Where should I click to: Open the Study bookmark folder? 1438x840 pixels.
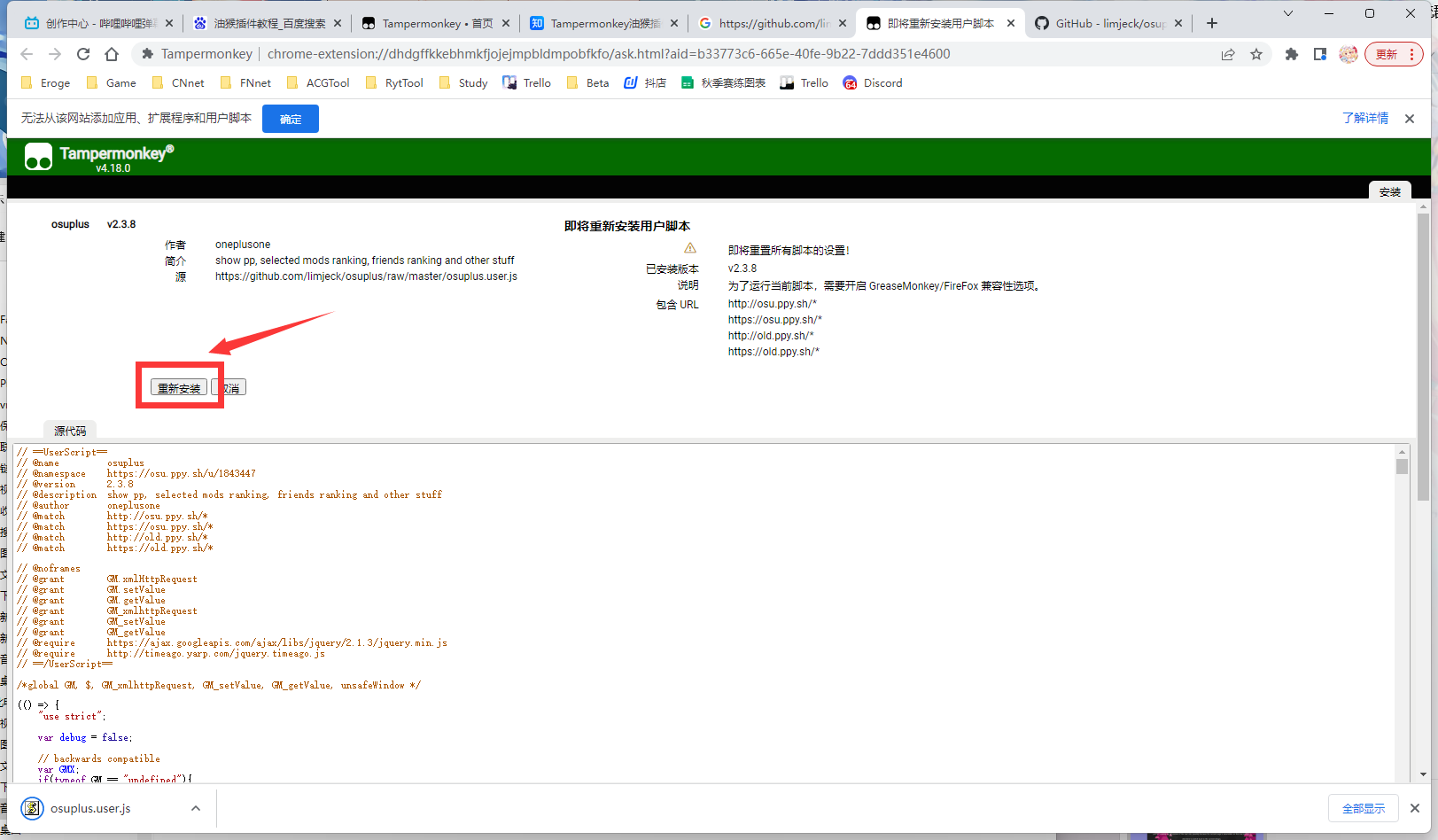(463, 83)
